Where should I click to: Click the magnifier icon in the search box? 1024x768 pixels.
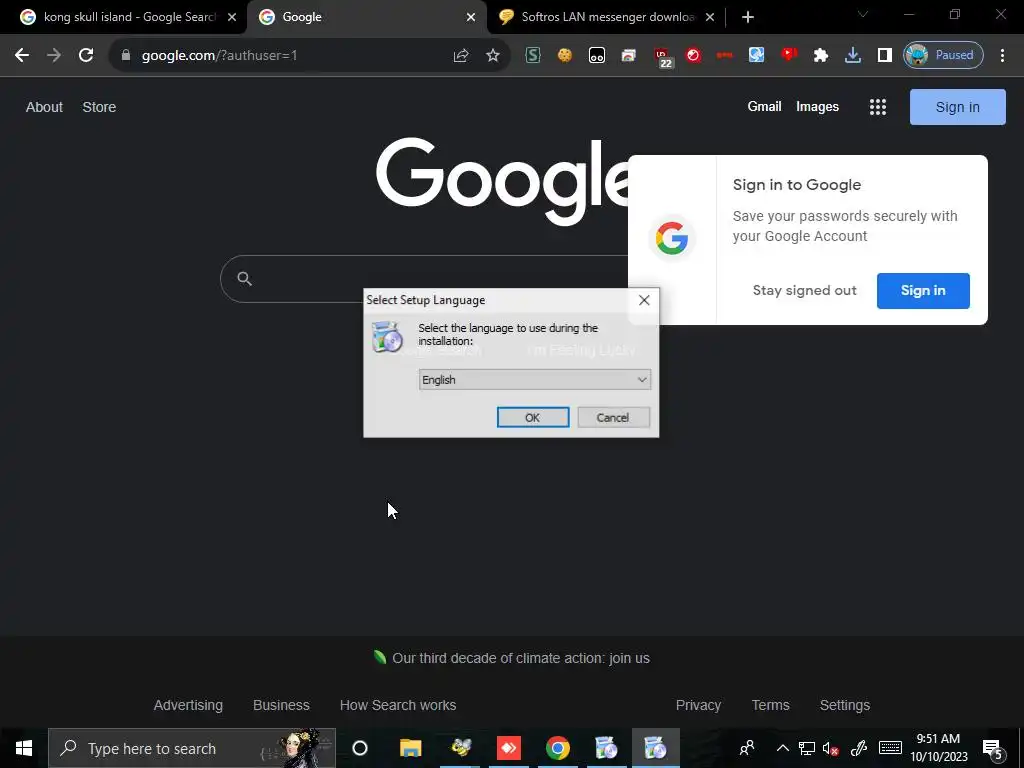244,279
